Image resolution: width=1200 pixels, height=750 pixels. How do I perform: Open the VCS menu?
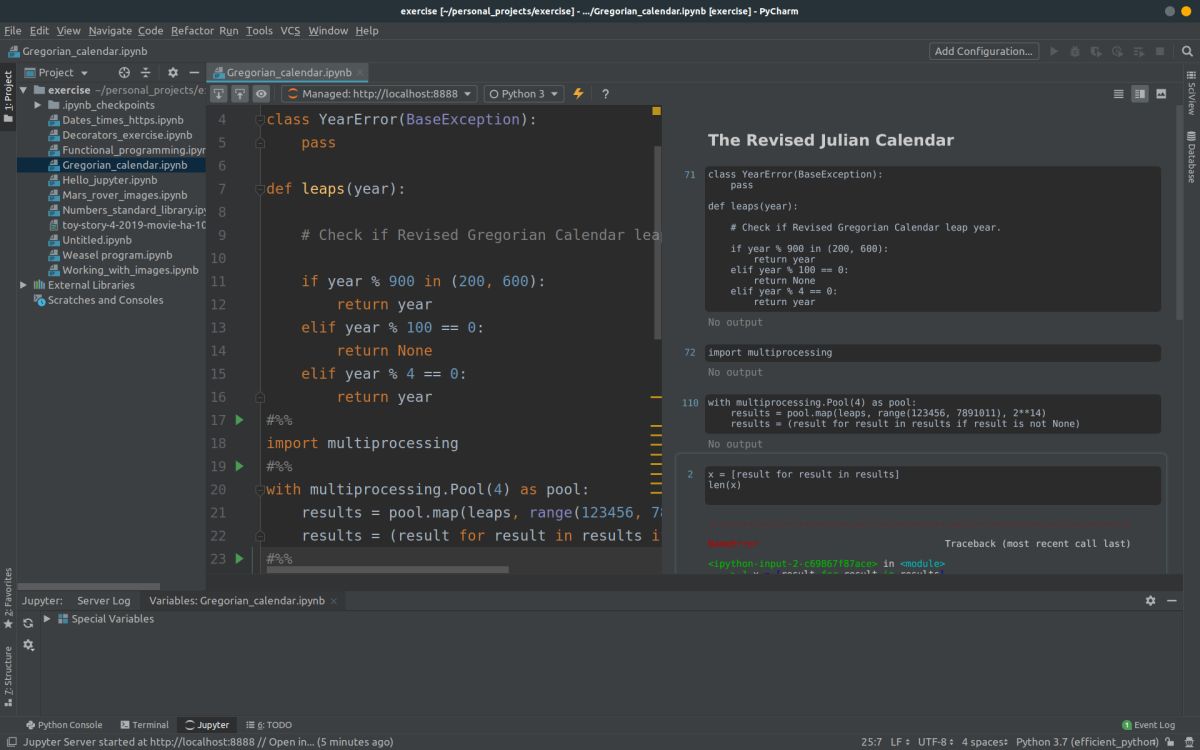(x=290, y=31)
